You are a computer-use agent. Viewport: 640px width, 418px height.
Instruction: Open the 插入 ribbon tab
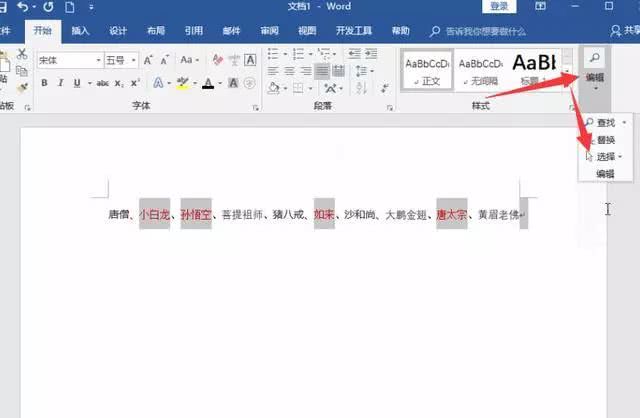pyautogui.click(x=80, y=31)
